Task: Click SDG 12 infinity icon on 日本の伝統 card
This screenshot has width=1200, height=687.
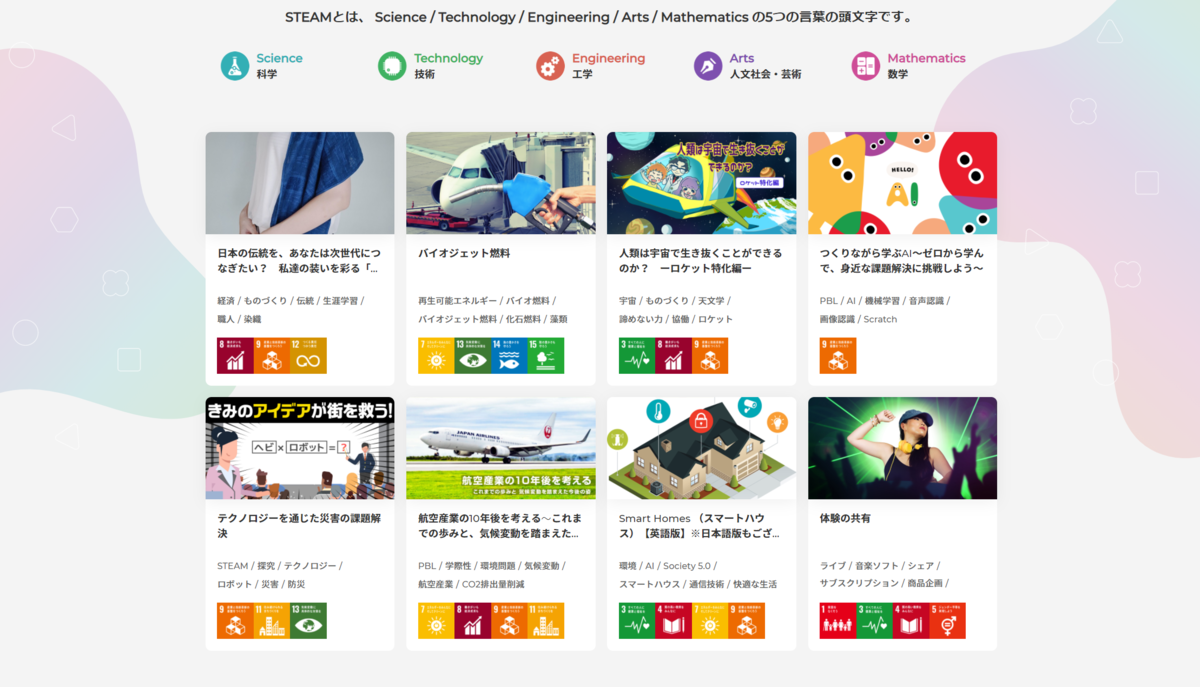Action: click(309, 356)
